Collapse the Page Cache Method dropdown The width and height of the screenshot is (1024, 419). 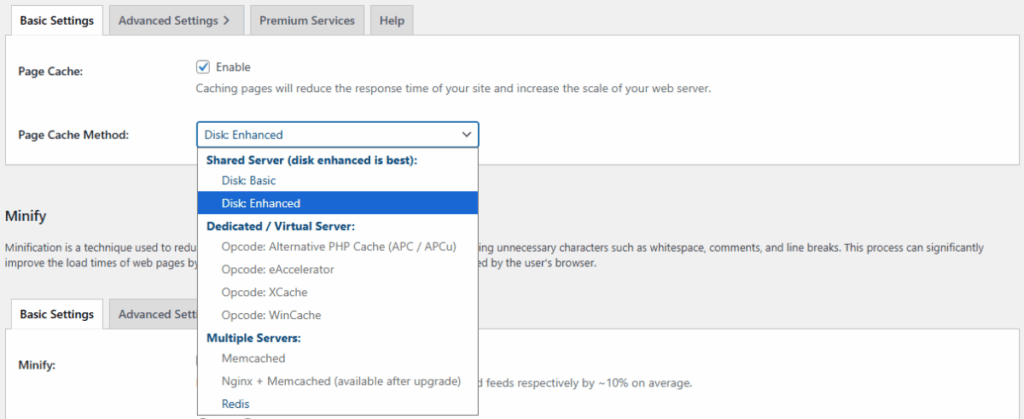click(337, 135)
